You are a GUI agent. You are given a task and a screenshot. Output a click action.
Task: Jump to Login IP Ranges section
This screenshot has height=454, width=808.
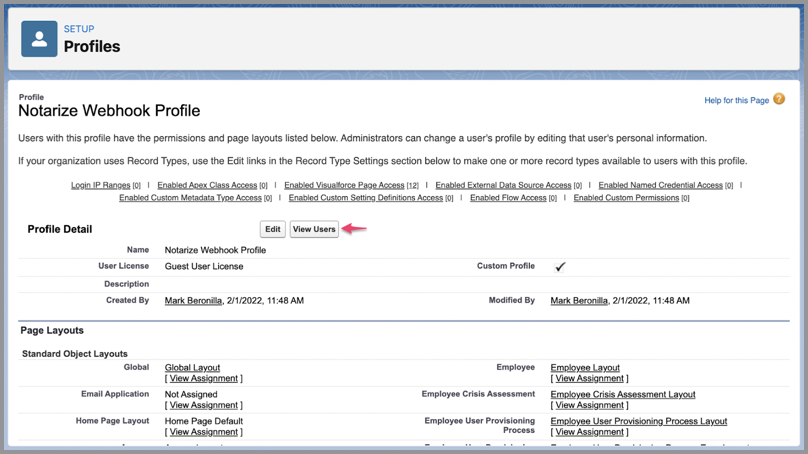point(101,185)
